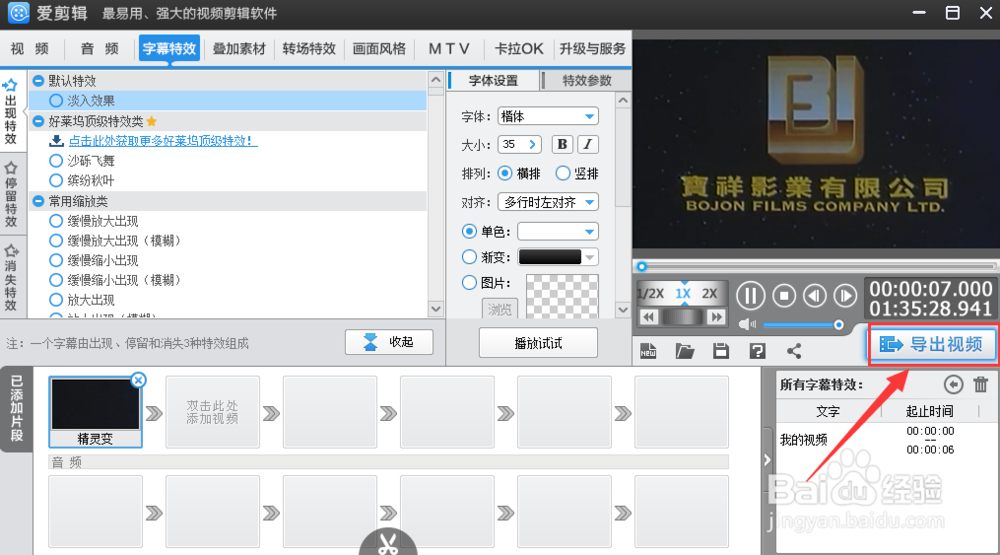Adjust the volume slider handle
The width and height of the screenshot is (1000, 555).
[839, 325]
